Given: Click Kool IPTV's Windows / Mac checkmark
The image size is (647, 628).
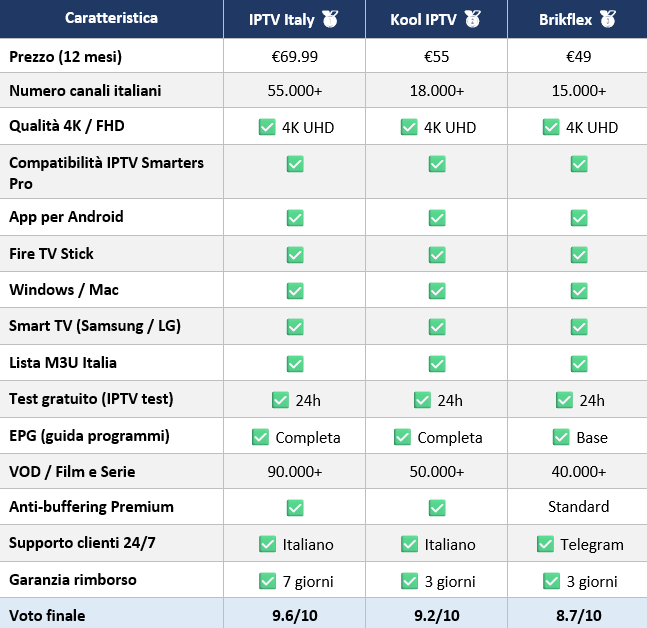Looking at the screenshot, I should tap(437, 291).
